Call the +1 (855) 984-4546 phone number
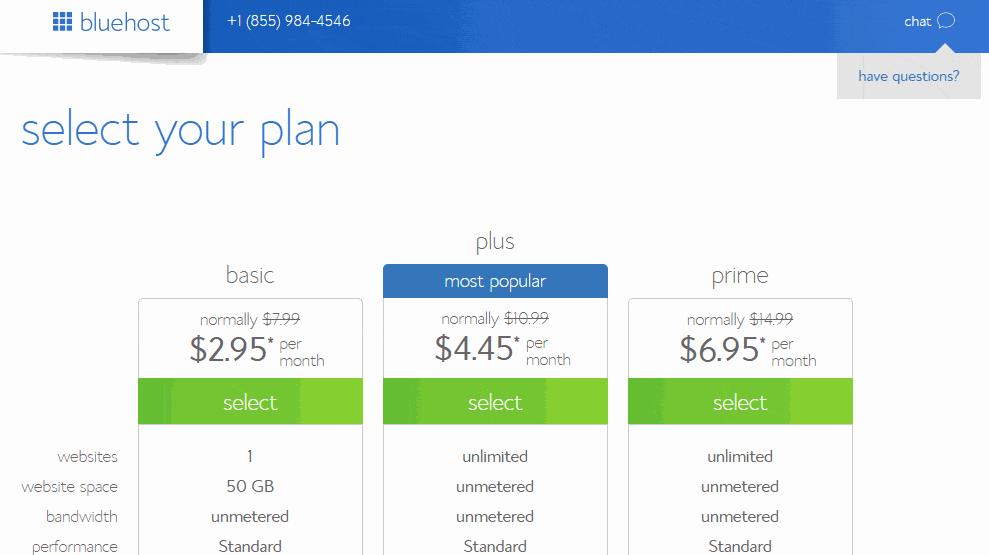 289,21
